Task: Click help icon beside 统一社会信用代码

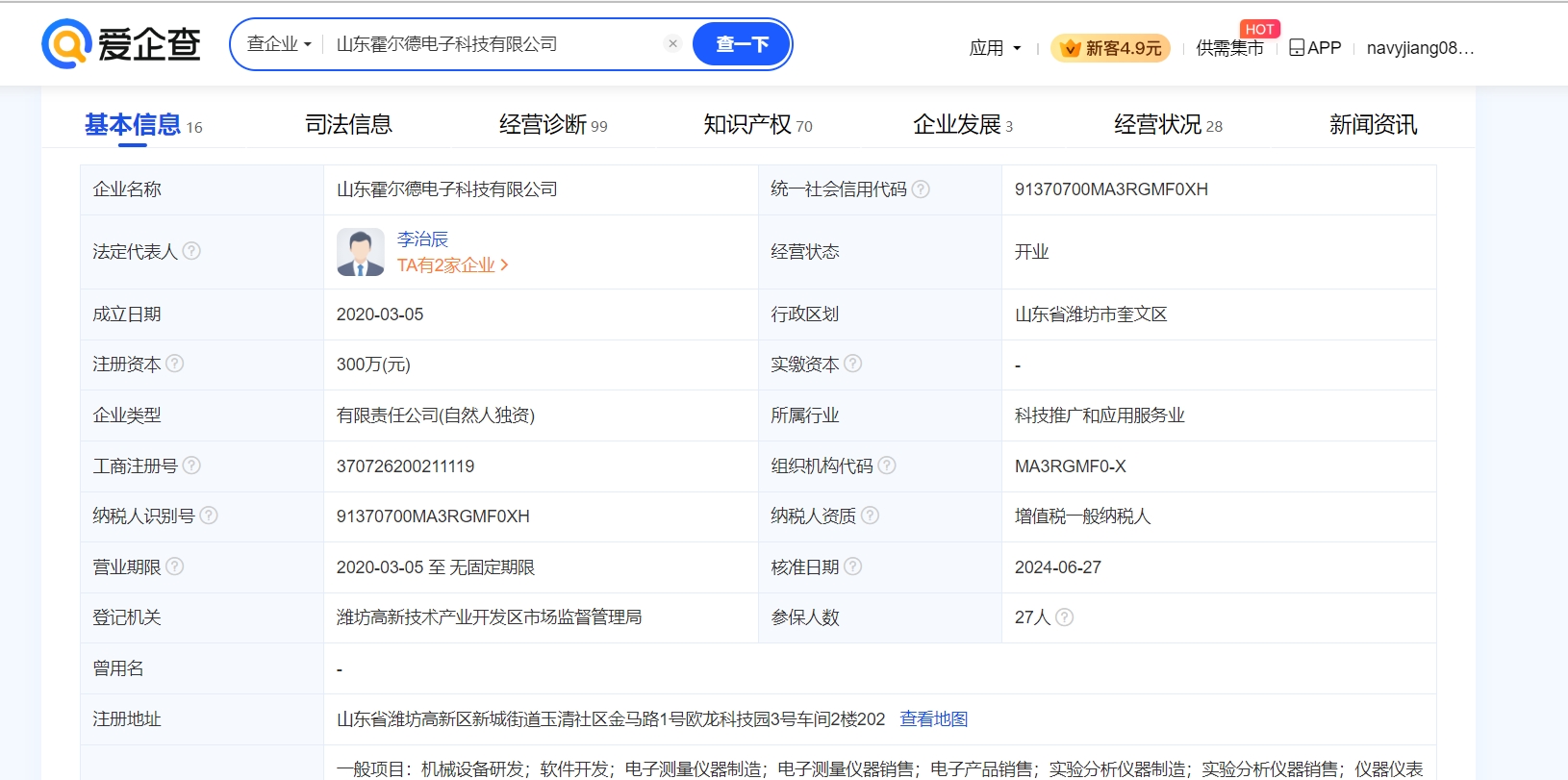Action: tap(921, 189)
